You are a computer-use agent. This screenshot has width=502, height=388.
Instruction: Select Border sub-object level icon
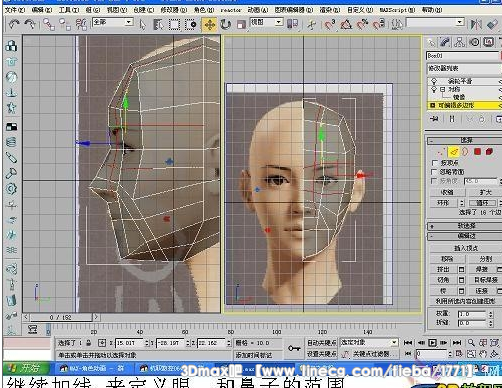(465, 152)
